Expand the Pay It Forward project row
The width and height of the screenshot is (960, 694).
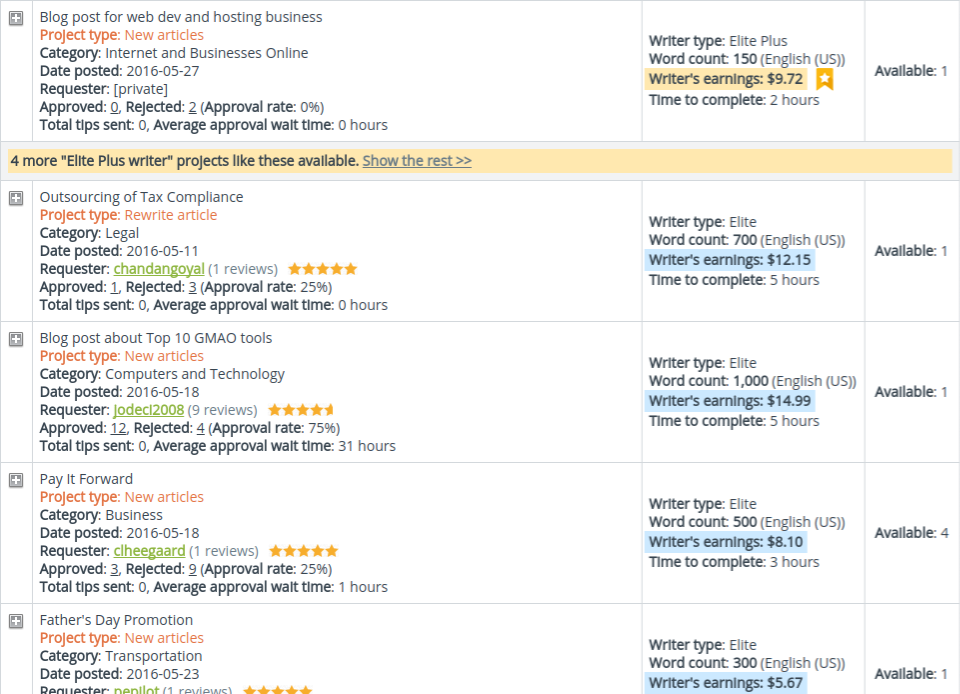click(16, 480)
